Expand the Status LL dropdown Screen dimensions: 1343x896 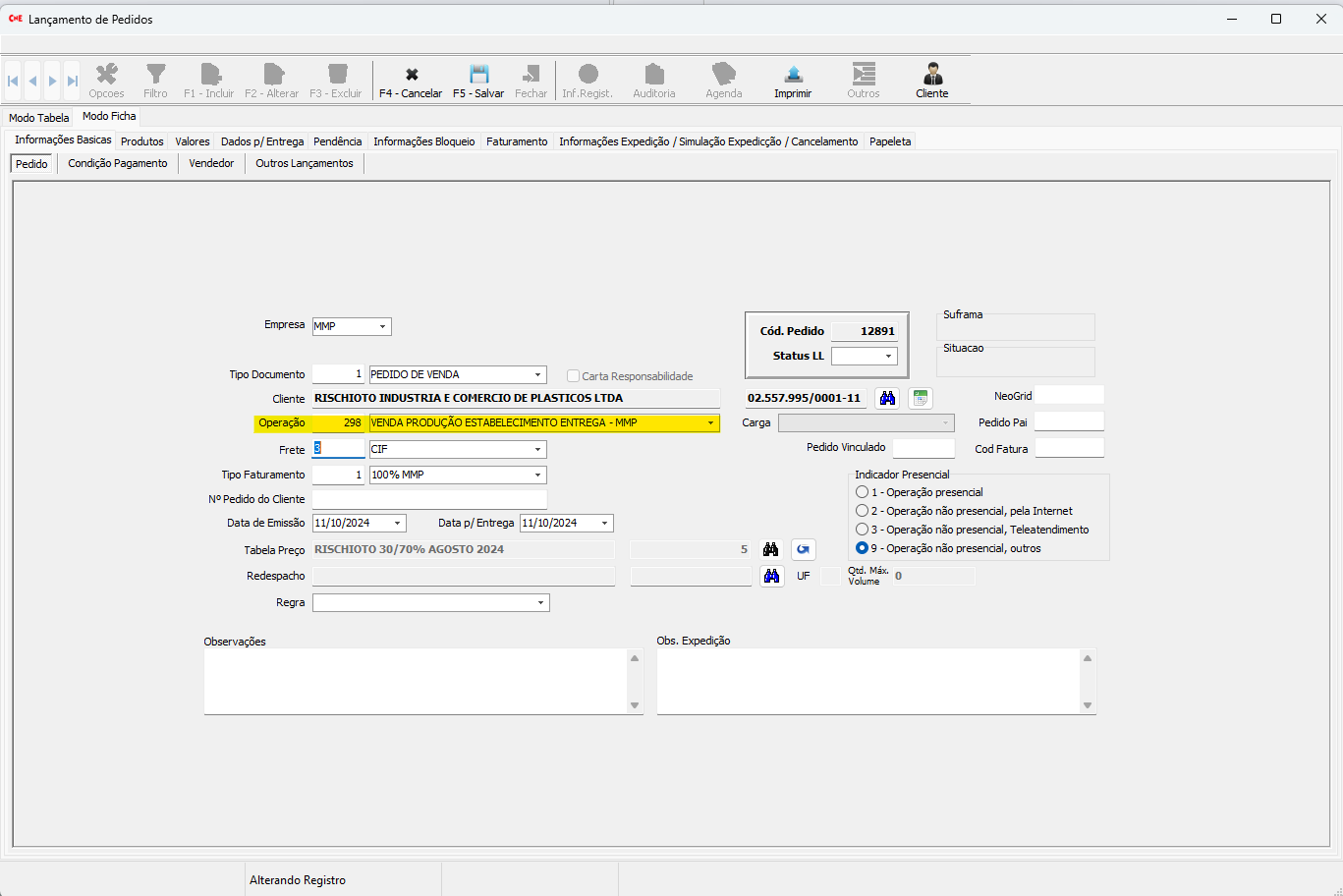pos(888,356)
